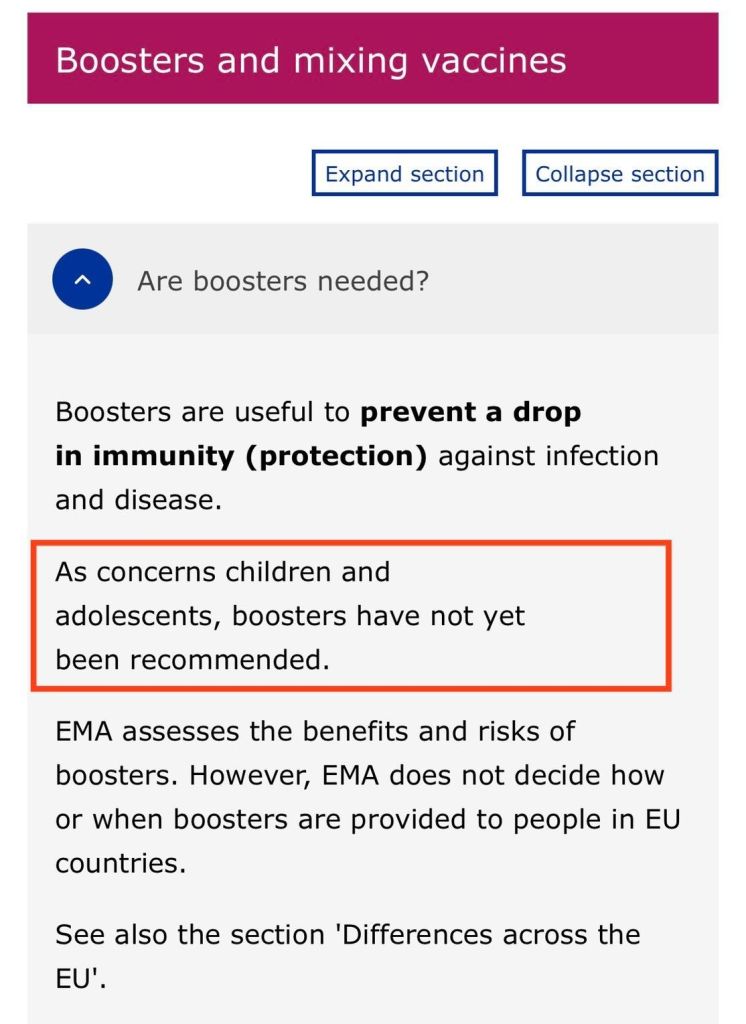Click the bold 'prevent a drop' text
Screen dimensions: 746x1024
point(471,412)
